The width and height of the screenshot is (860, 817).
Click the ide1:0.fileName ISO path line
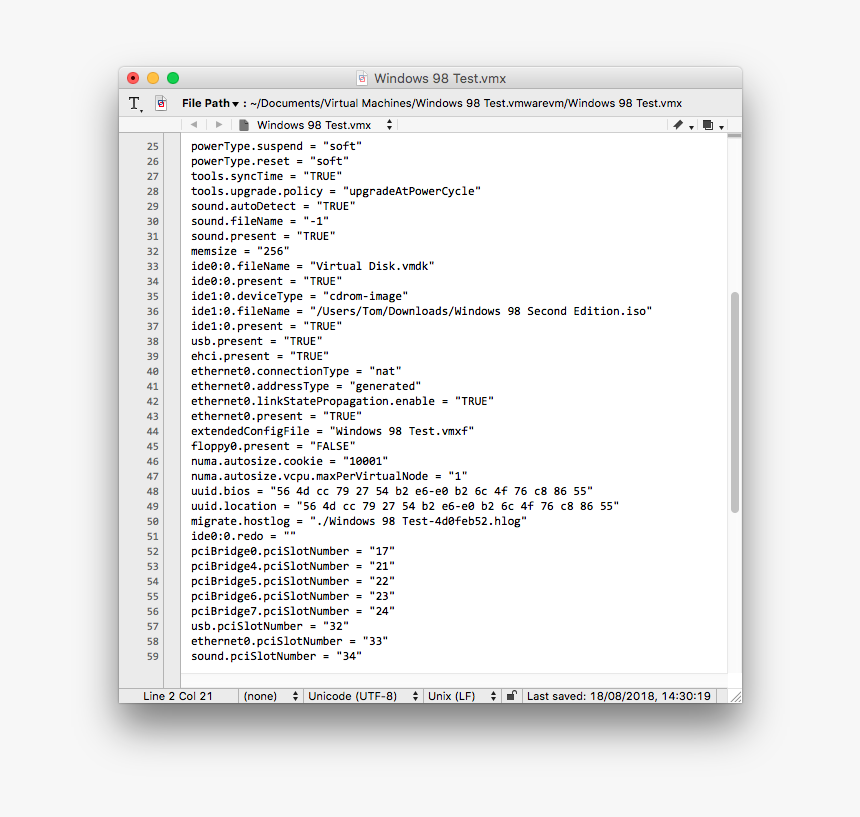[422, 311]
